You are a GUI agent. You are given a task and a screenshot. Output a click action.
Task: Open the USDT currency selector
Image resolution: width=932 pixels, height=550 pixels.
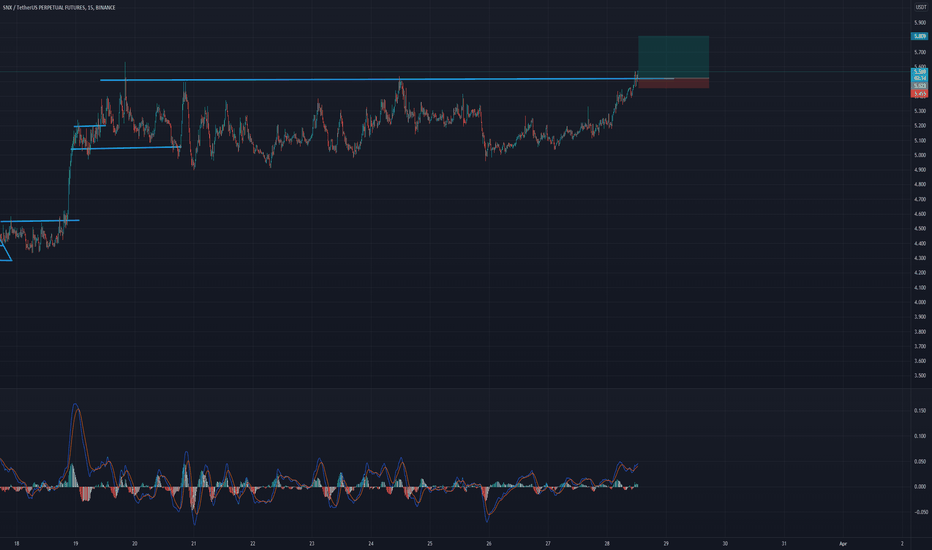click(921, 7)
